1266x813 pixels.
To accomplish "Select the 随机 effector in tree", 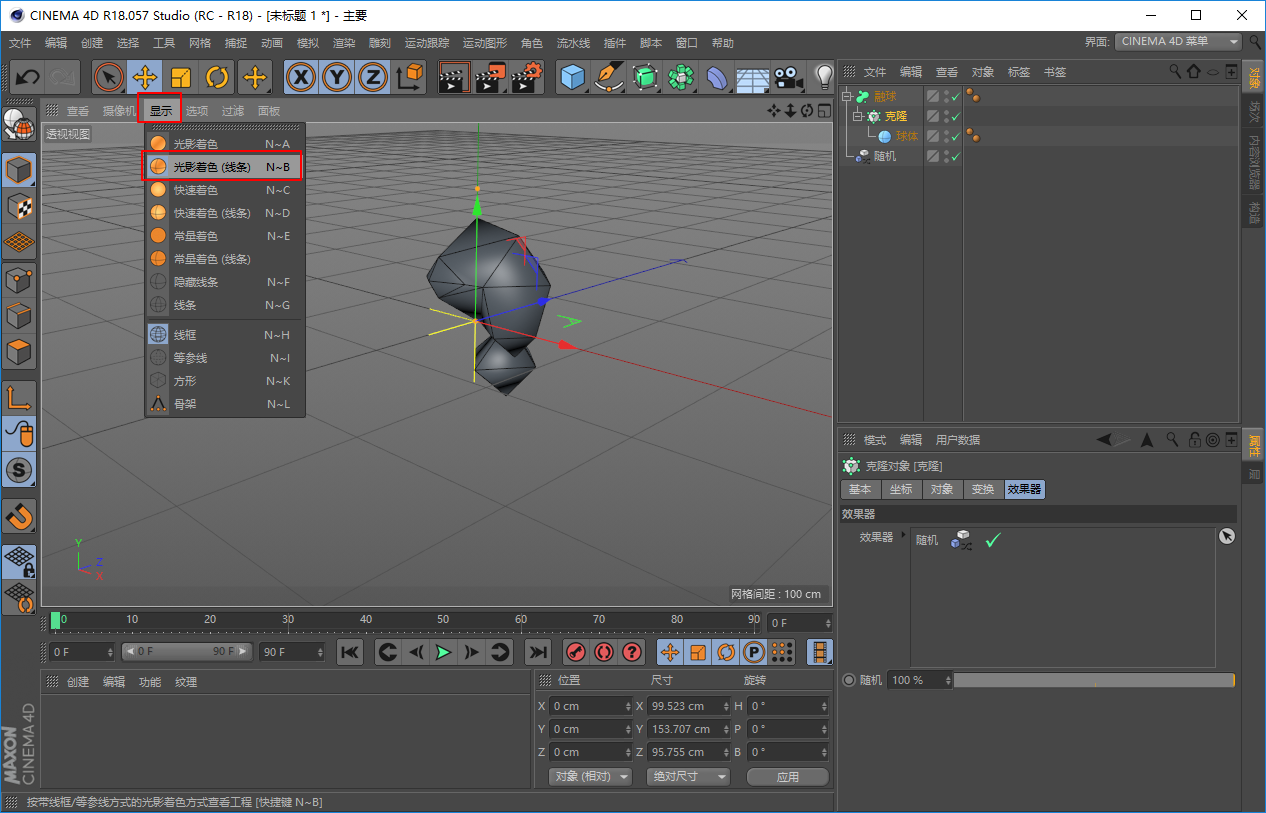I will (885, 156).
